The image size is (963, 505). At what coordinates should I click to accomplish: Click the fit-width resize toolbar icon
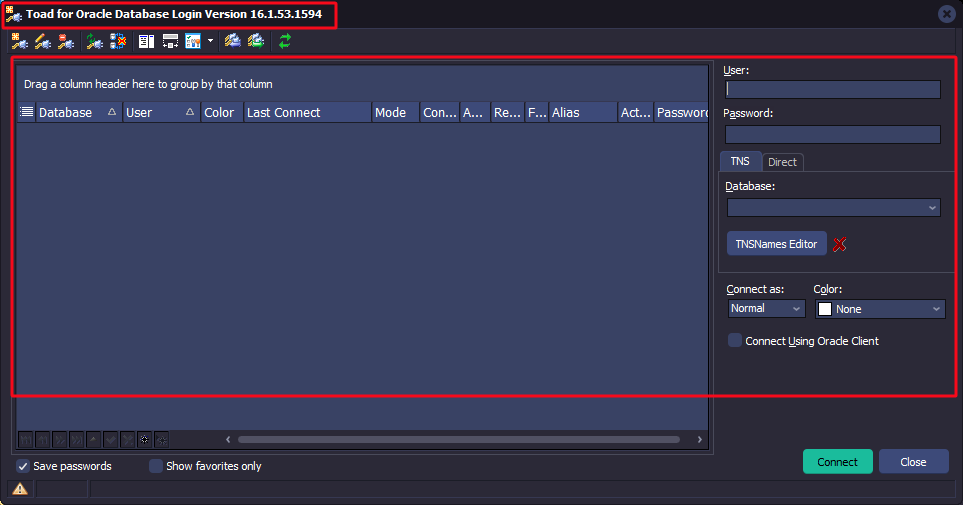170,41
